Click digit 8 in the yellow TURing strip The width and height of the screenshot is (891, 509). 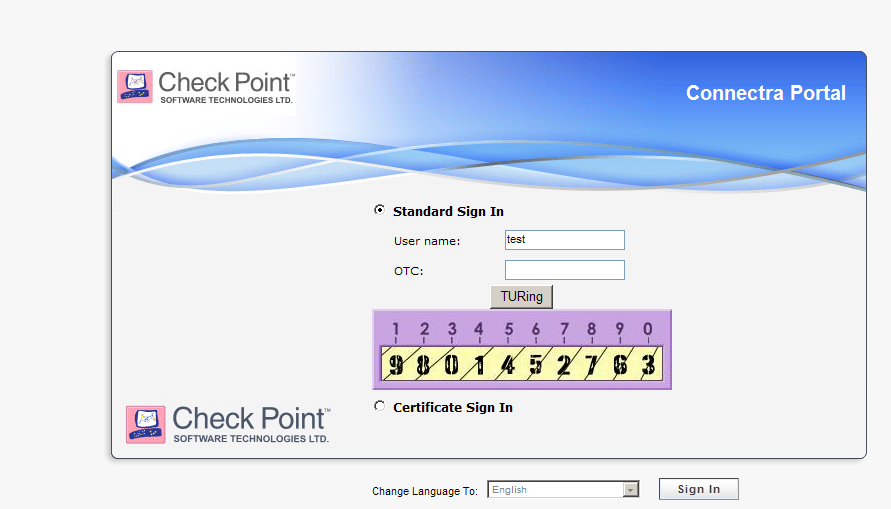click(423, 365)
